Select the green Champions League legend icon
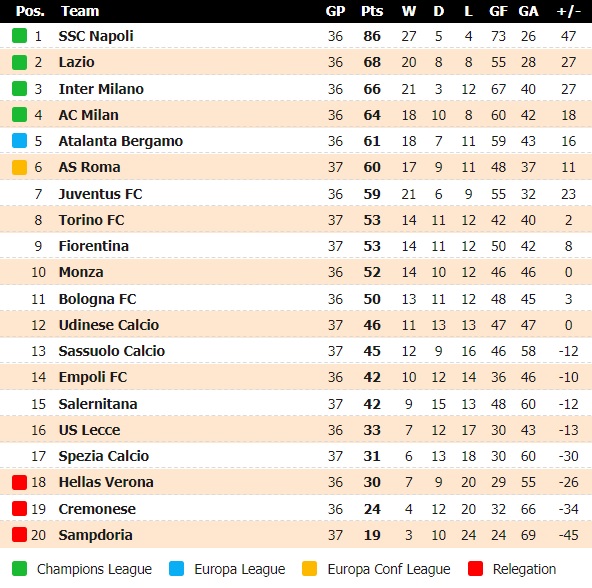Viewport: 592px width, 588px height. (x=19, y=569)
